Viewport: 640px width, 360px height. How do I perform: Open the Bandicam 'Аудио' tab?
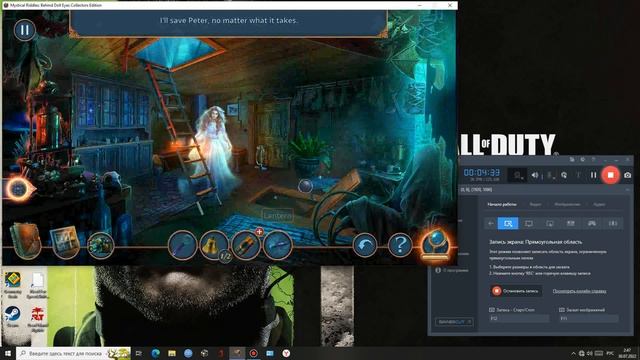point(599,204)
